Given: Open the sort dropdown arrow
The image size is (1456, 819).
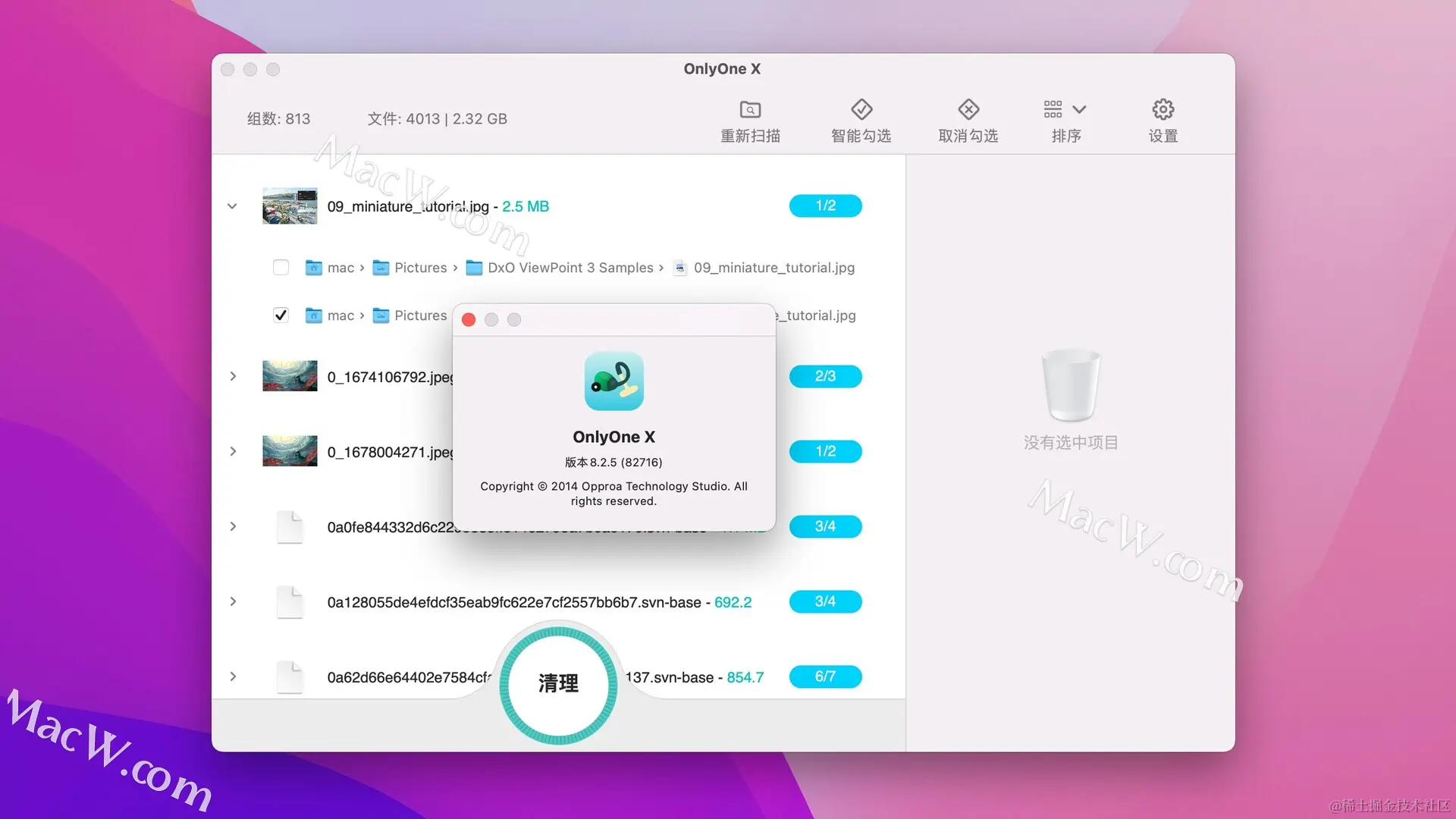Looking at the screenshot, I should point(1079,109).
